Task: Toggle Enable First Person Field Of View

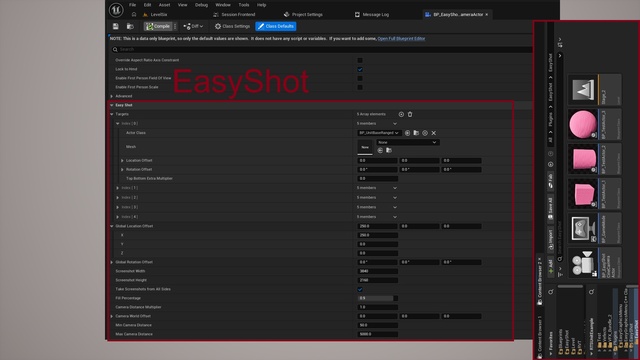Action: click(x=360, y=78)
